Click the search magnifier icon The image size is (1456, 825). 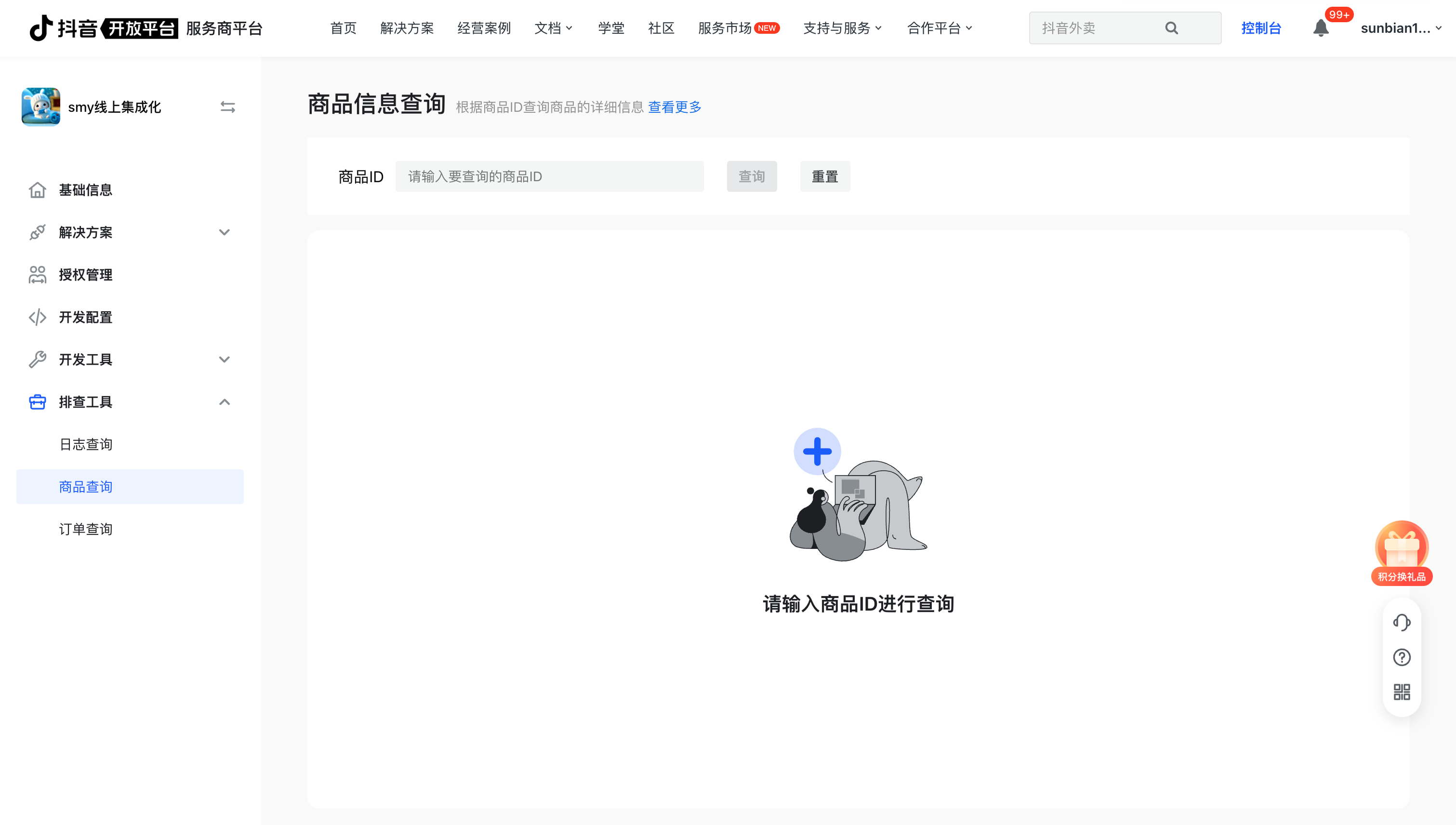point(1171,28)
